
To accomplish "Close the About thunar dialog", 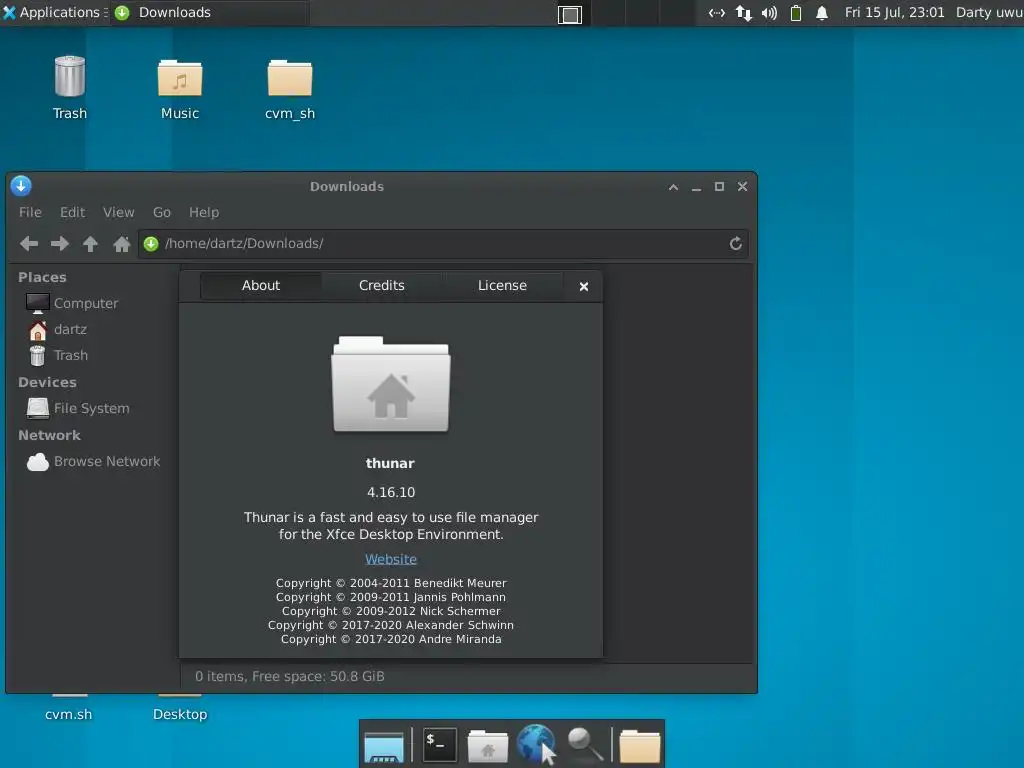I will 584,286.
